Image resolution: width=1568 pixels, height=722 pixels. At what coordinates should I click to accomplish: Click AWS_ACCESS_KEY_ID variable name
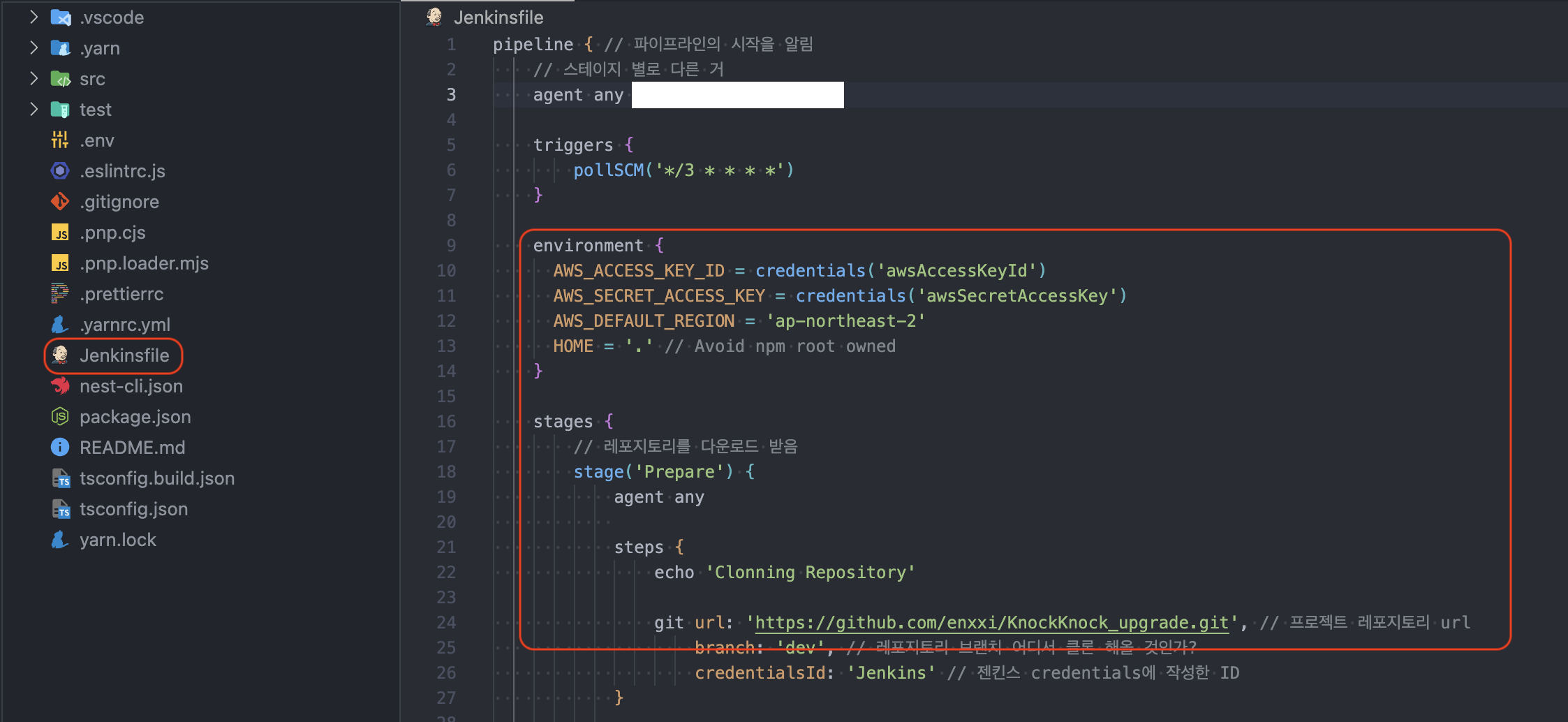[x=639, y=270]
